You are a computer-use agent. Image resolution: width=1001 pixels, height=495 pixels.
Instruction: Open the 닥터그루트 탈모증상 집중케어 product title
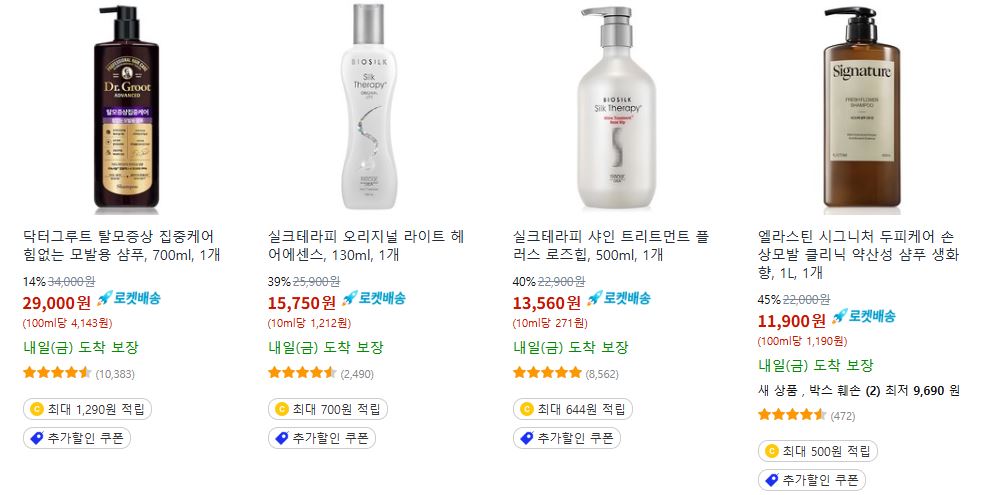point(121,246)
